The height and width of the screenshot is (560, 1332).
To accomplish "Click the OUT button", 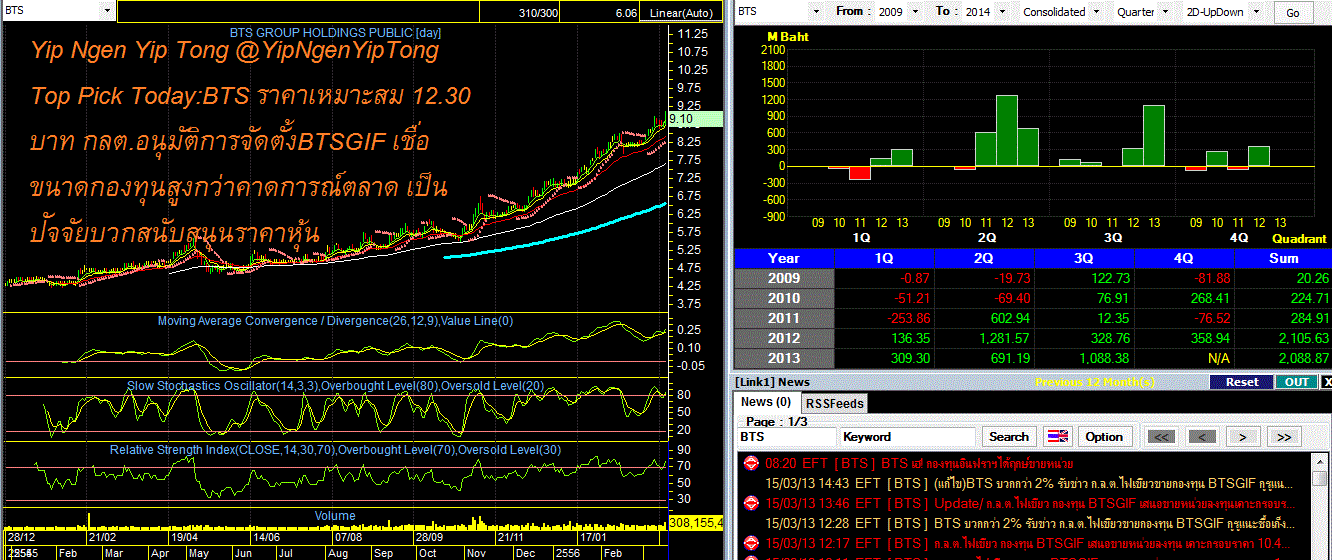I will pyautogui.click(x=1296, y=382).
